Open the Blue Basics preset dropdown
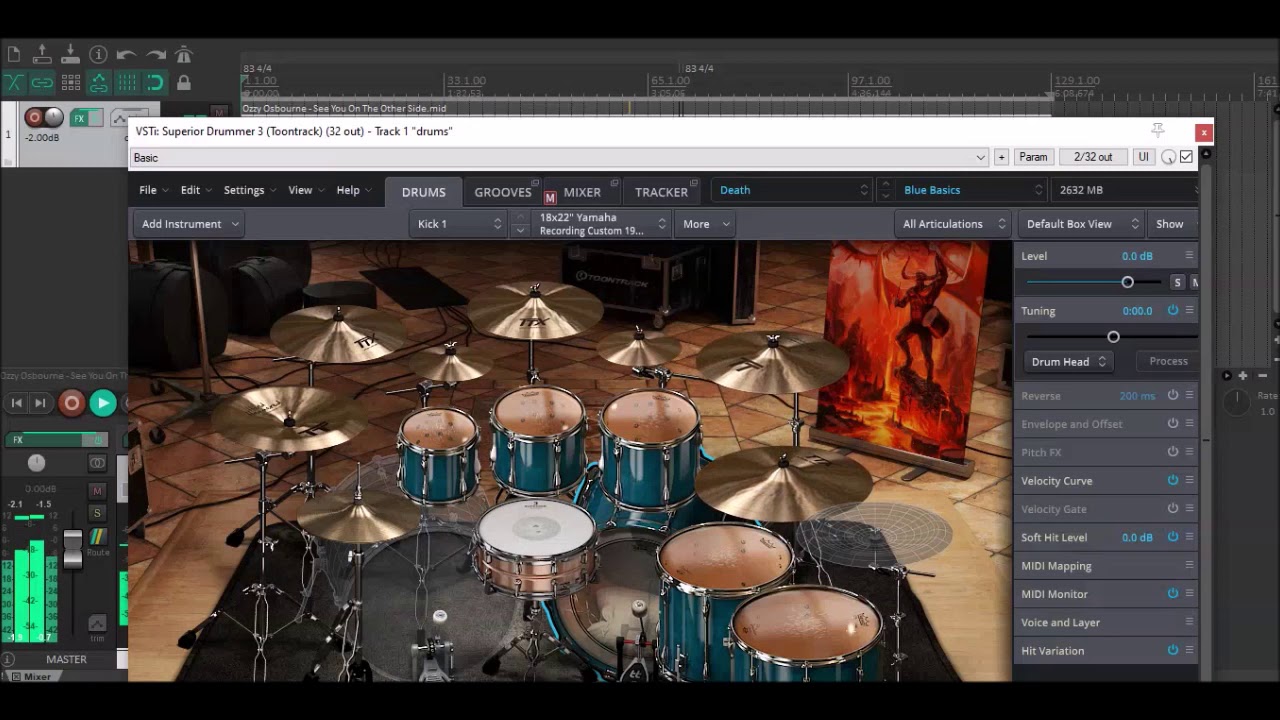 (972, 190)
